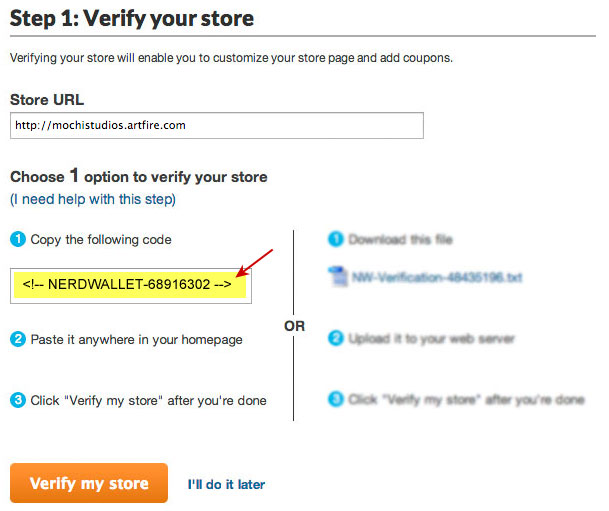Click the "Paste it anywhere in your homepage" text
Image resolution: width=609 pixels, height=511 pixels.
[x=137, y=340]
